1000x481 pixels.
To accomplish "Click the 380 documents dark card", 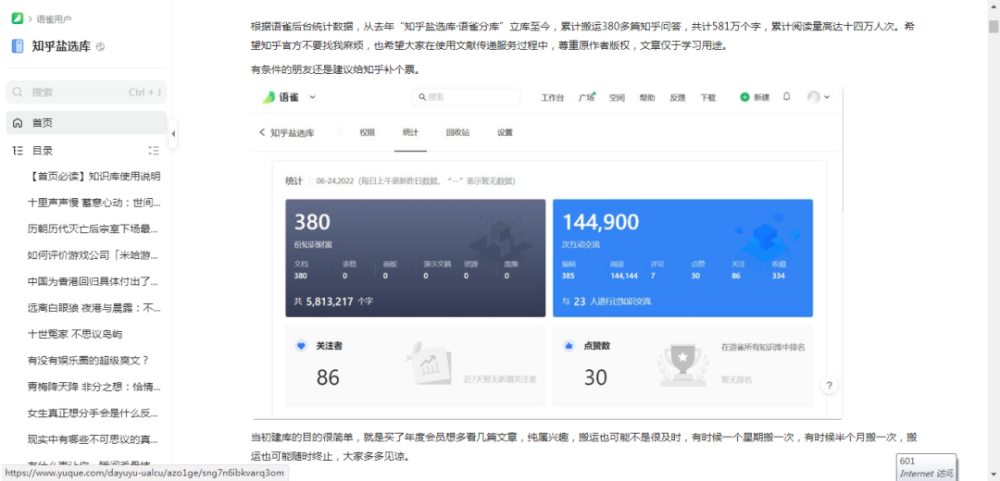I will coord(415,258).
